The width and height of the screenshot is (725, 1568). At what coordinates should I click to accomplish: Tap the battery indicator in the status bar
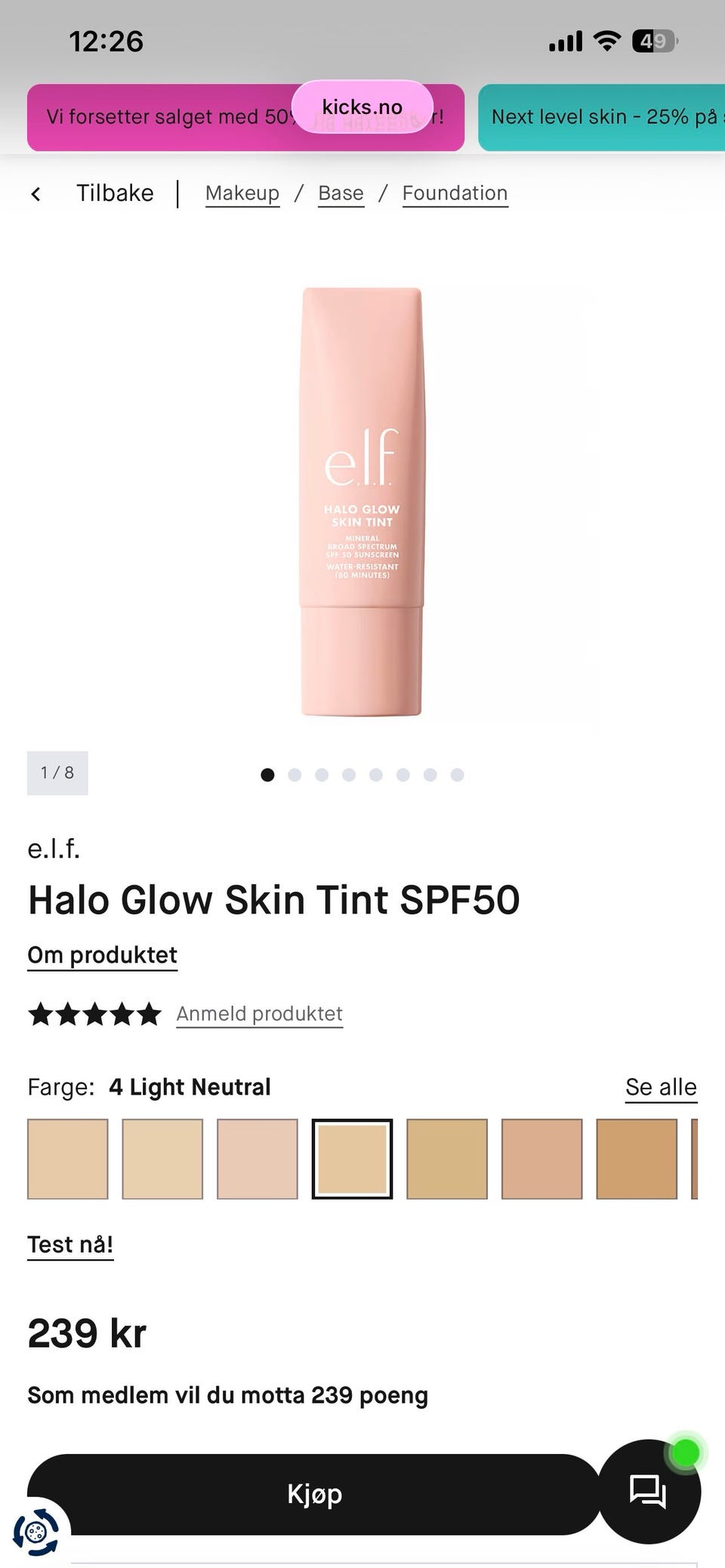point(655,42)
